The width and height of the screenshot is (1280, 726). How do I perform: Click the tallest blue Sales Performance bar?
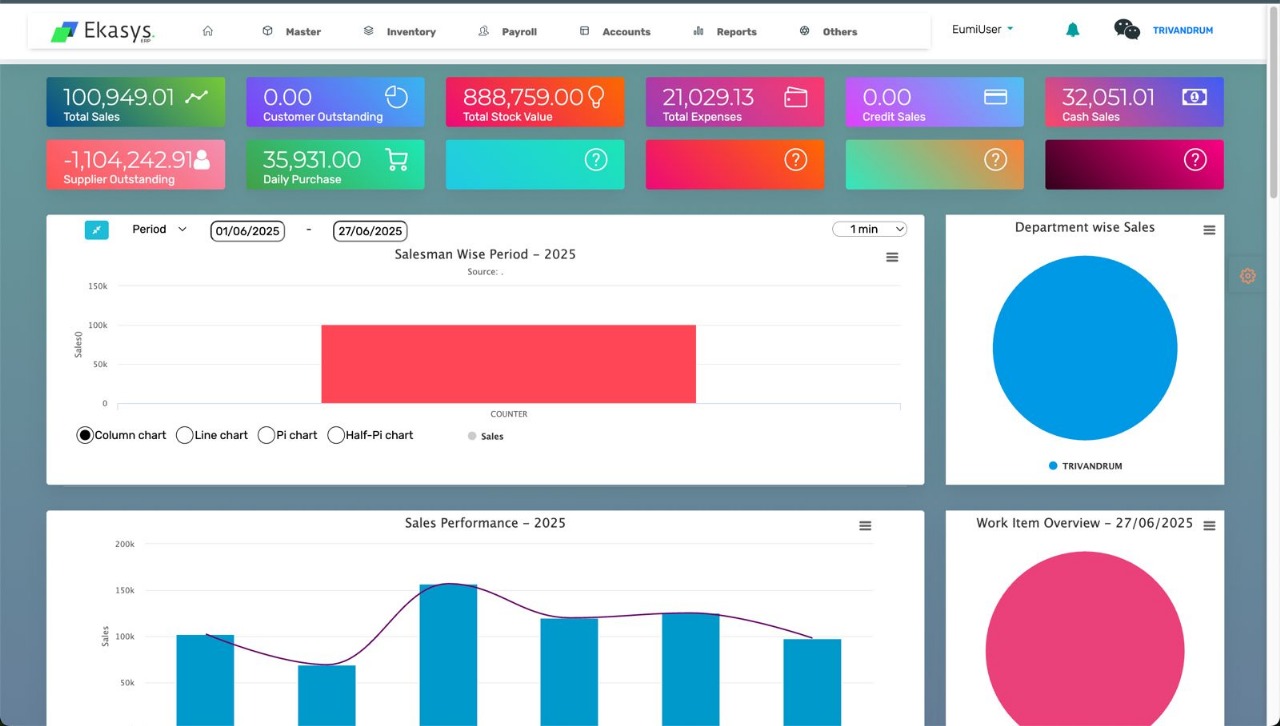coord(448,655)
